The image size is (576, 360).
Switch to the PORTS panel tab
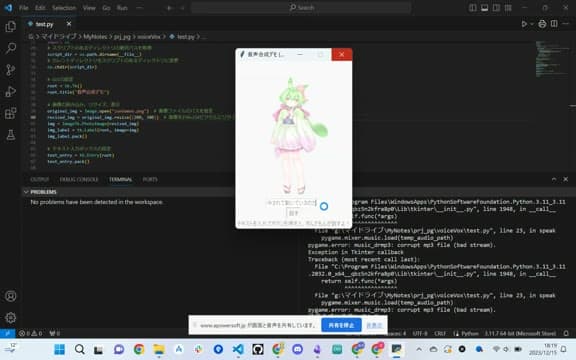pos(150,179)
